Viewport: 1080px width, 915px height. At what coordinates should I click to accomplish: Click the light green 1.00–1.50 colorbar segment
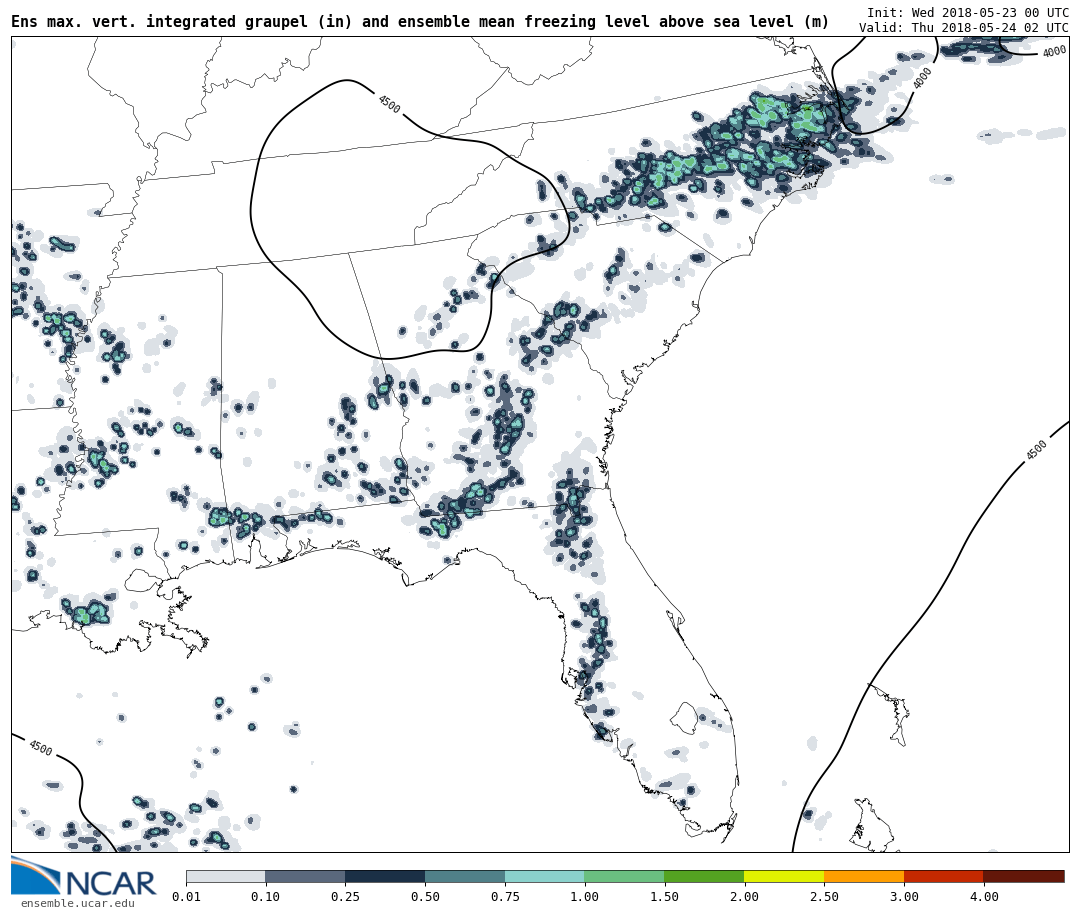(624, 876)
